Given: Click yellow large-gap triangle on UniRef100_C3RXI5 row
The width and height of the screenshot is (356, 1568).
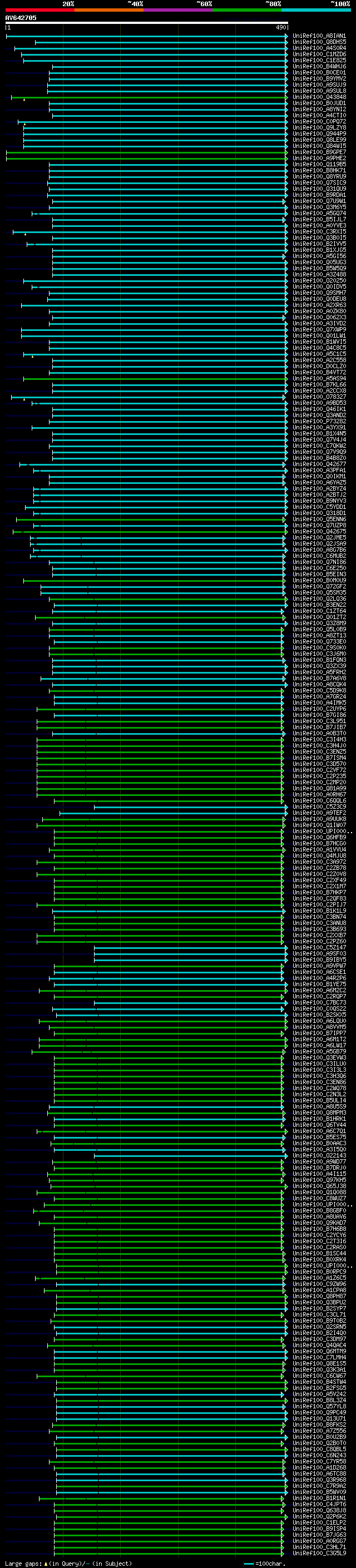Looking at the screenshot, I should tap(25, 234).
